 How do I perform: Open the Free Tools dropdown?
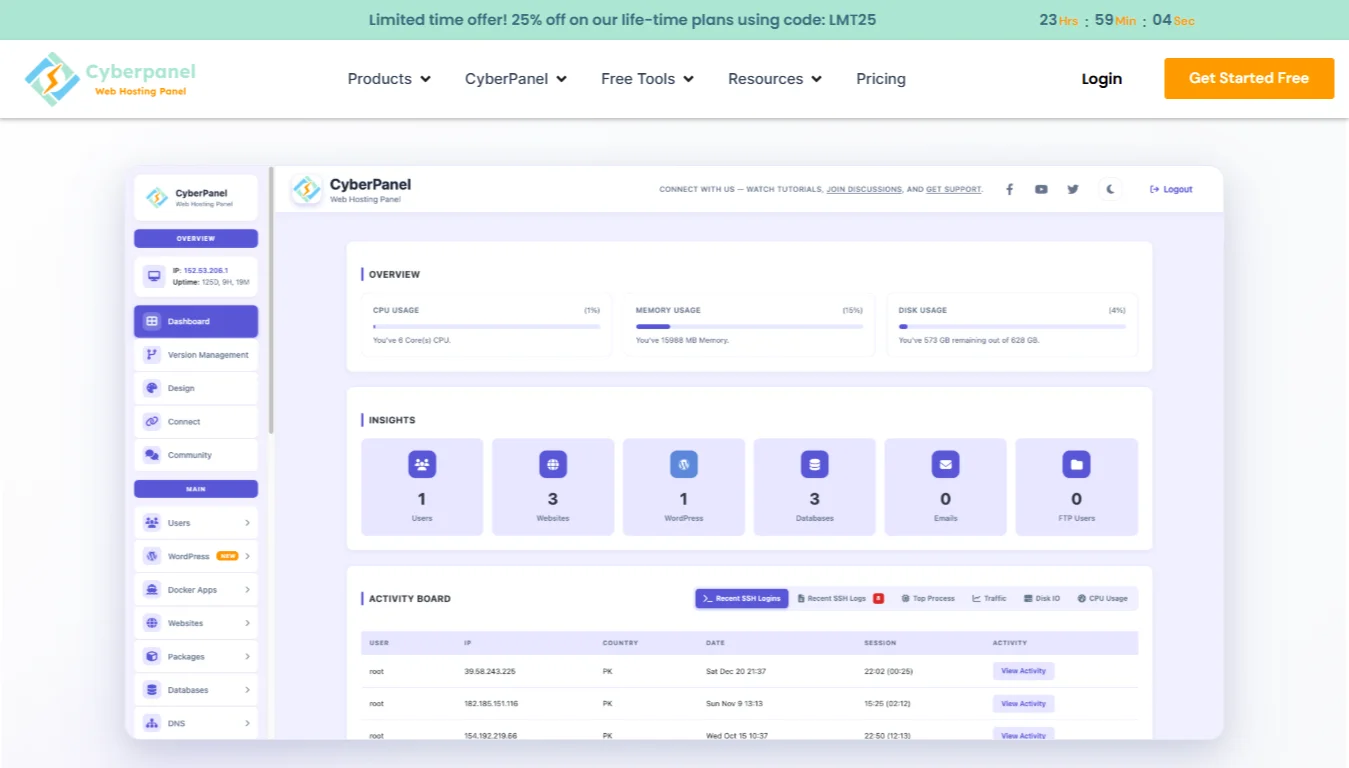tap(647, 79)
